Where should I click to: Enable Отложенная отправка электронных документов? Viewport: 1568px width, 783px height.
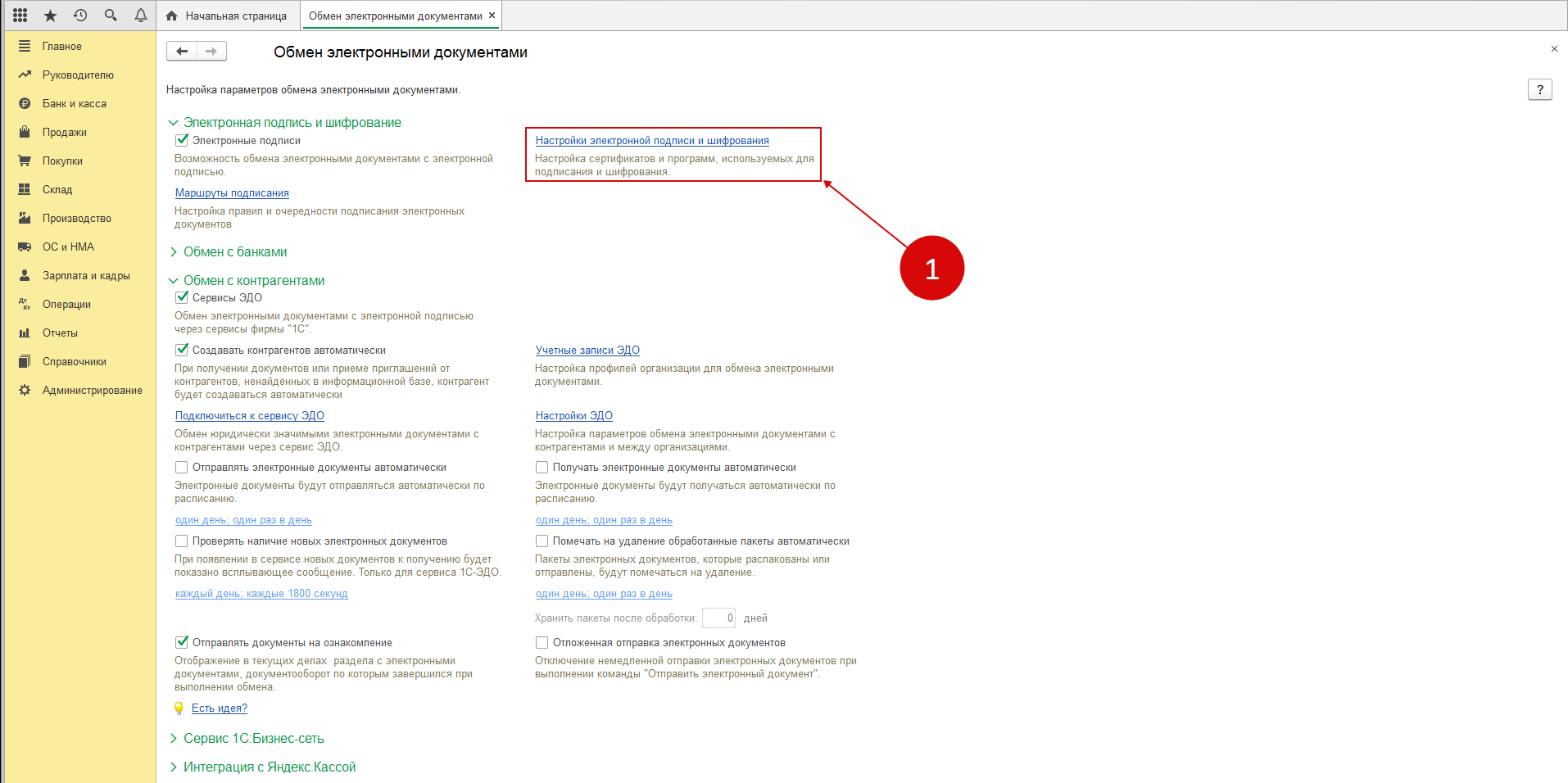(542, 643)
